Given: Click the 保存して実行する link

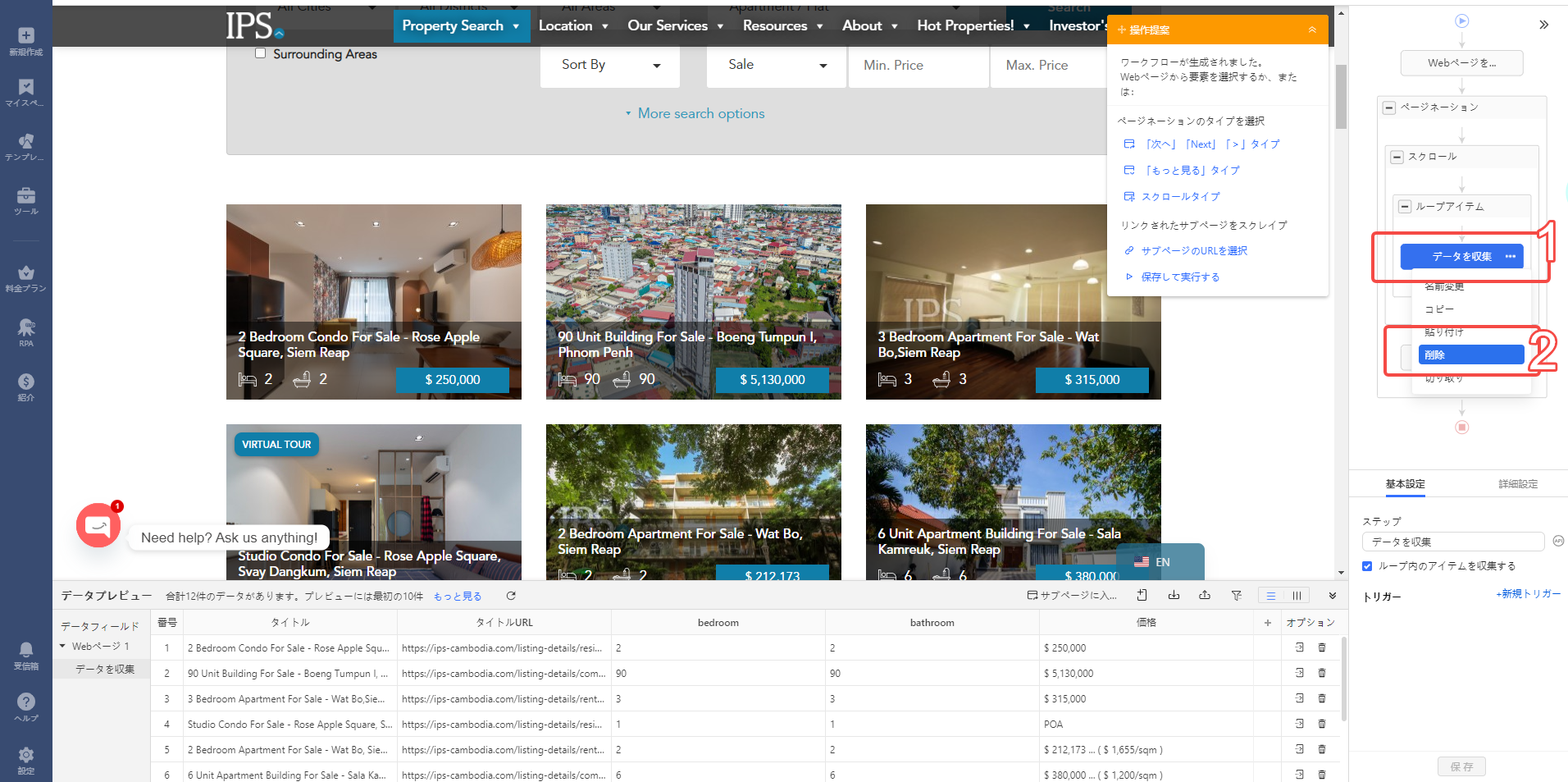Looking at the screenshot, I should tap(1180, 277).
